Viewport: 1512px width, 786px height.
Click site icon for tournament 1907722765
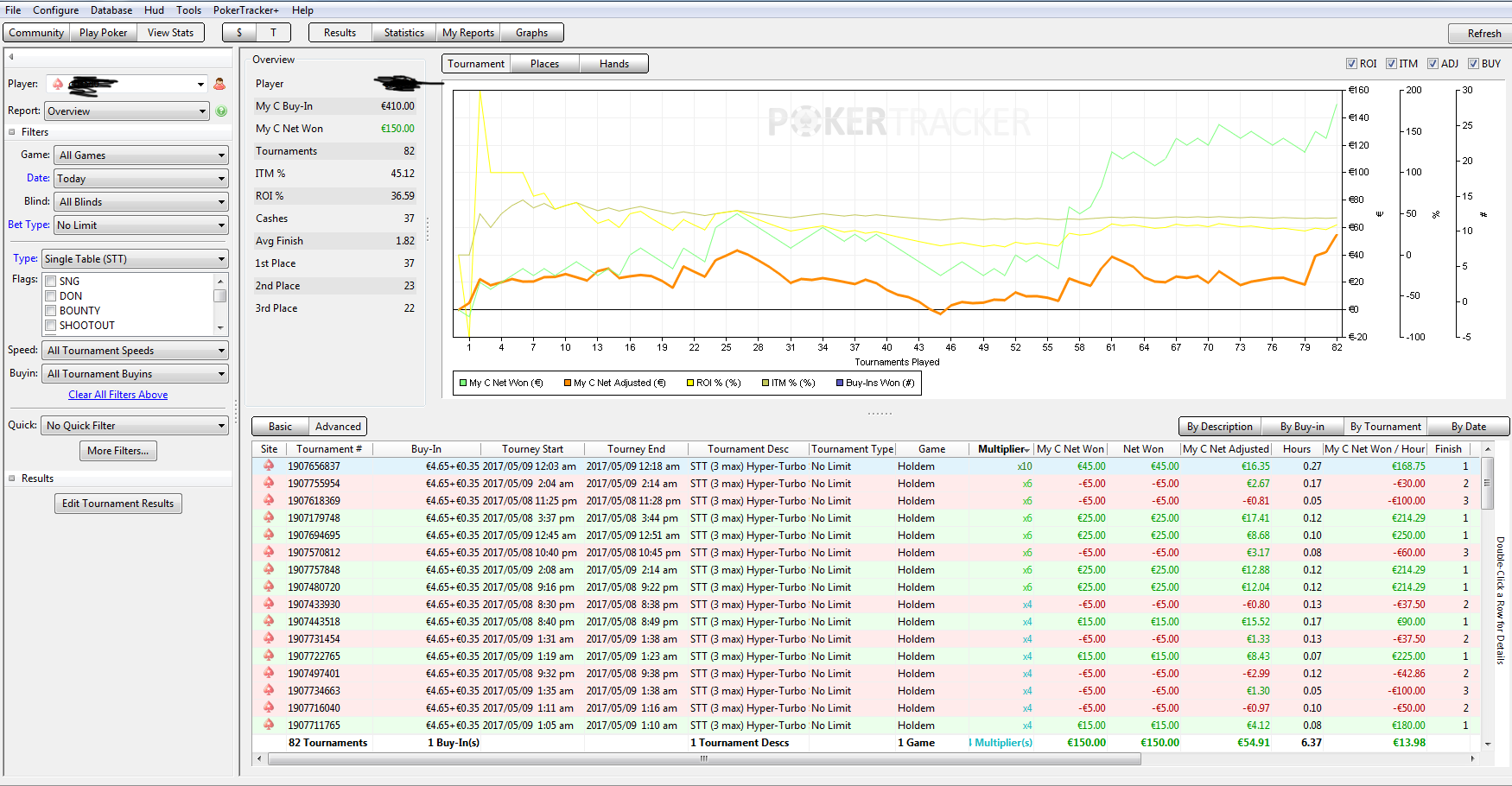click(269, 656)
